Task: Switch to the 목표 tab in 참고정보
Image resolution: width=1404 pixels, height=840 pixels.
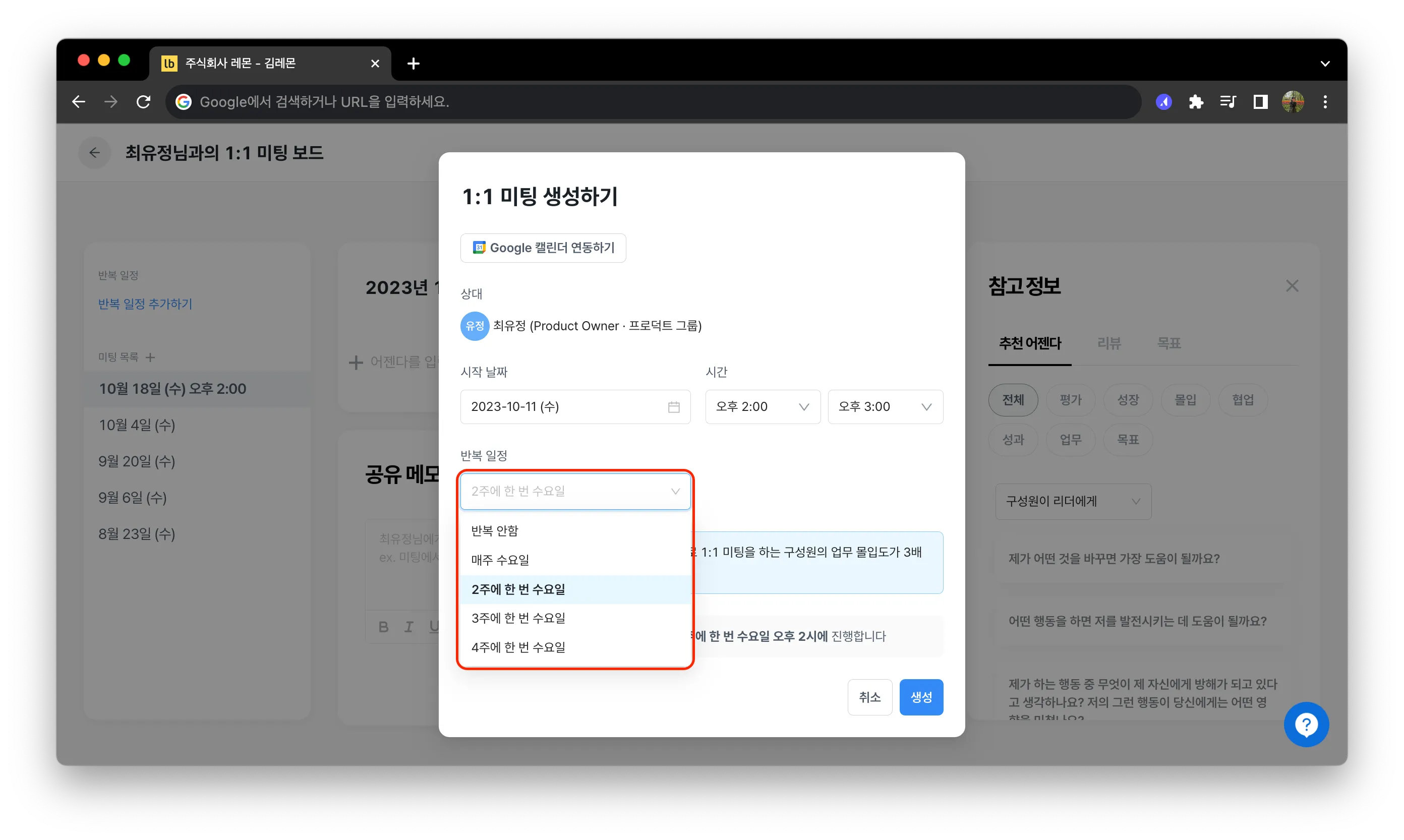Action: coord(1168,343)
